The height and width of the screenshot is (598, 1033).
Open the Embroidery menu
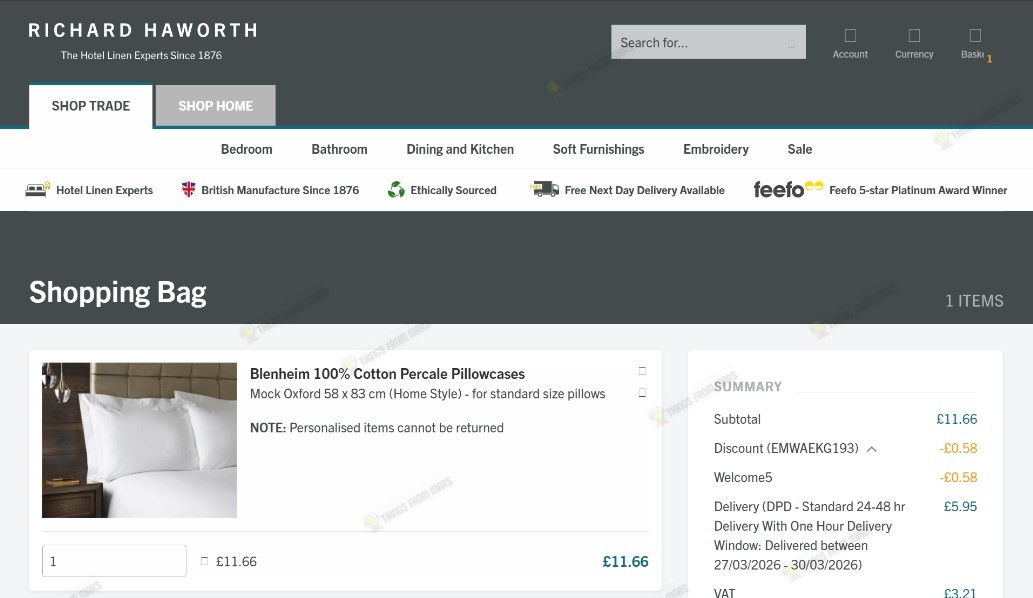(715, 150)
